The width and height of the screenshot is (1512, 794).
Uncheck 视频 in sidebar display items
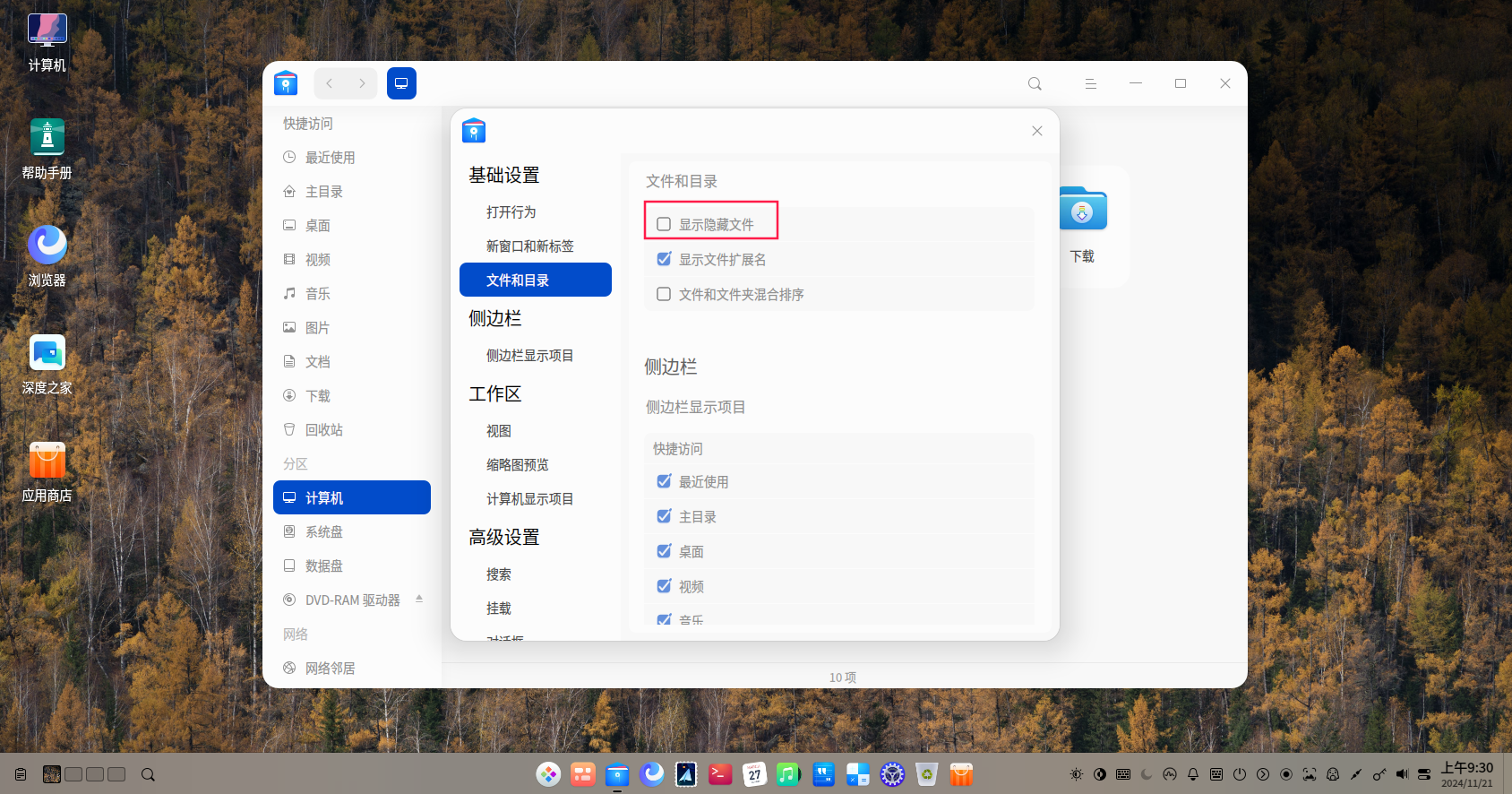click(664, 586)
